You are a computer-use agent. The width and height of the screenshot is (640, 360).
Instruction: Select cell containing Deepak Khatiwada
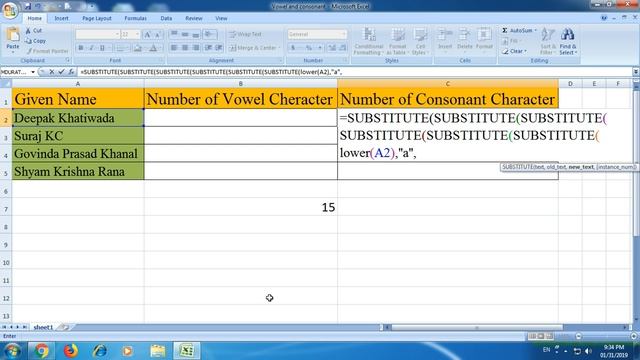tap(78, 118)
